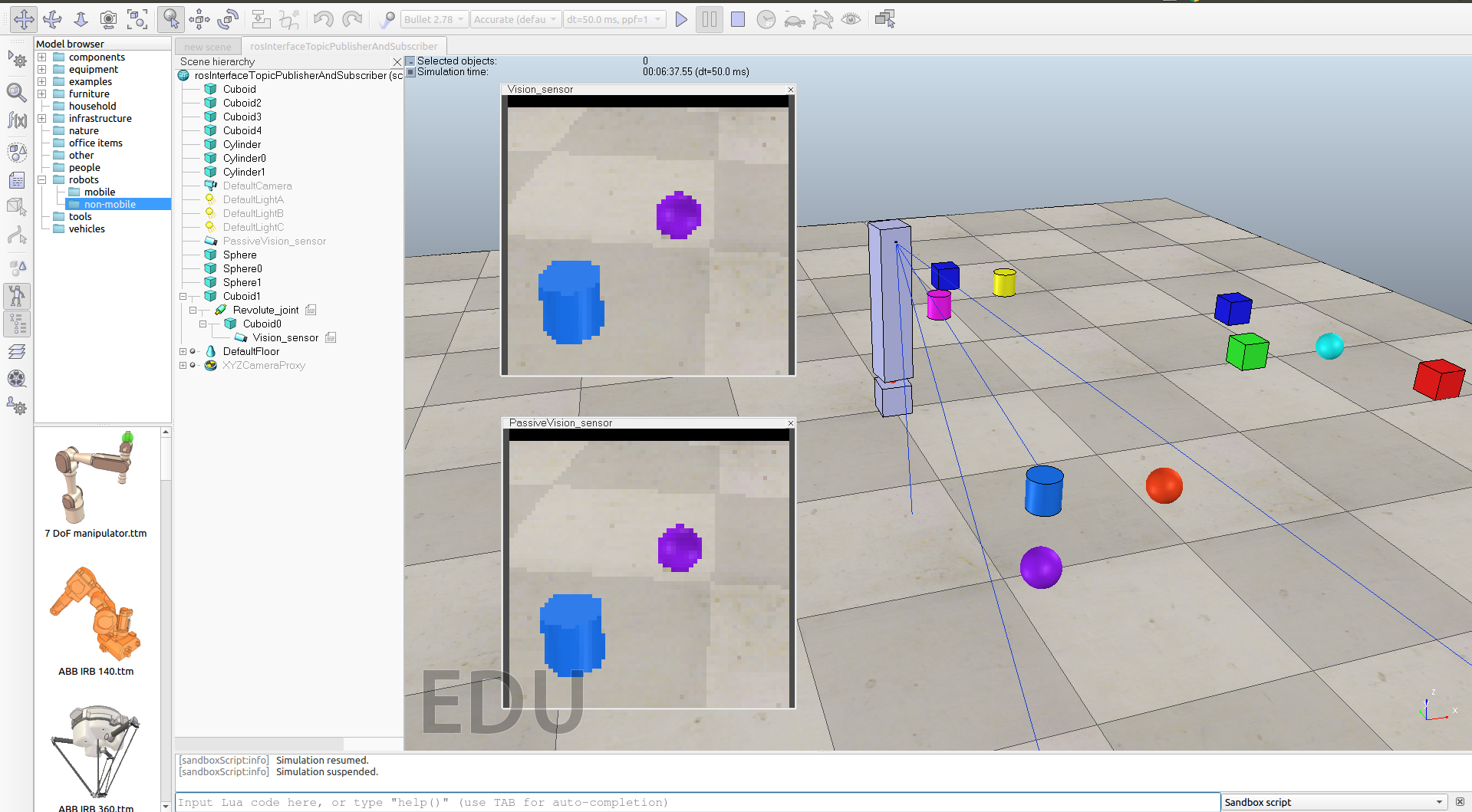
Task: Select the camera rotate tool
Action: (x=52, y=19)
